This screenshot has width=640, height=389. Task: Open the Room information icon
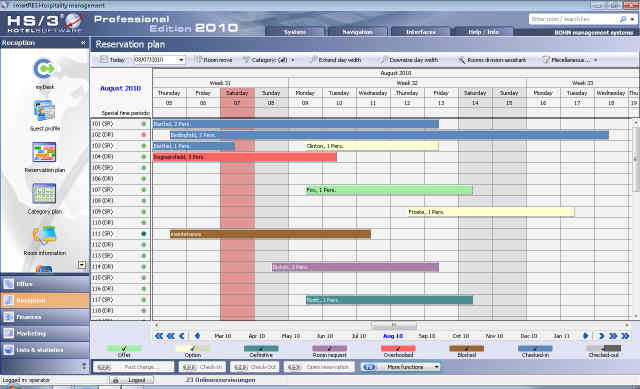coord(44,236)
